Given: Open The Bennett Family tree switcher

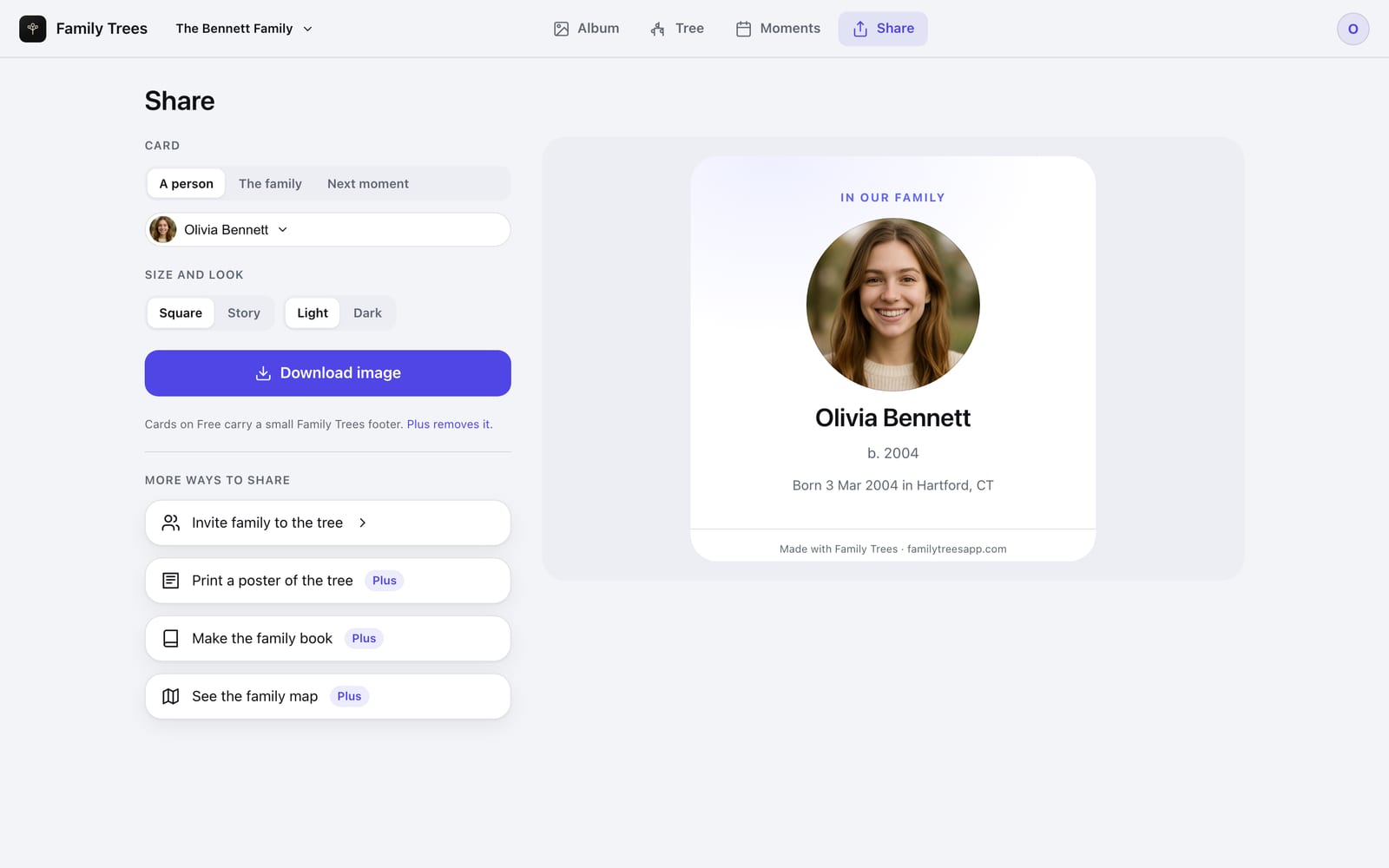Looking at the screenshot, I should click(x=244, y=29).
